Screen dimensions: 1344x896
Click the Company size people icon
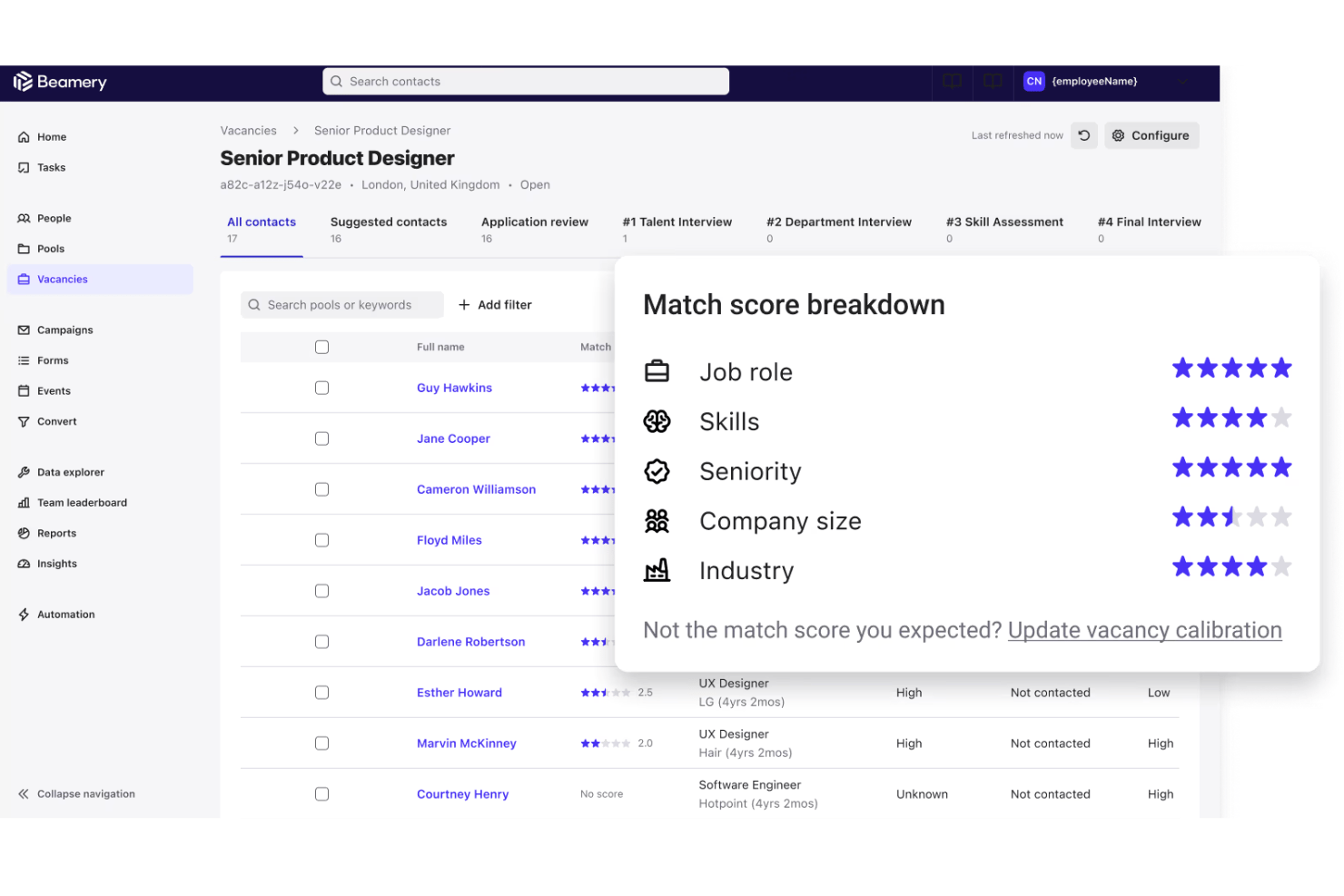pos(657,520)
